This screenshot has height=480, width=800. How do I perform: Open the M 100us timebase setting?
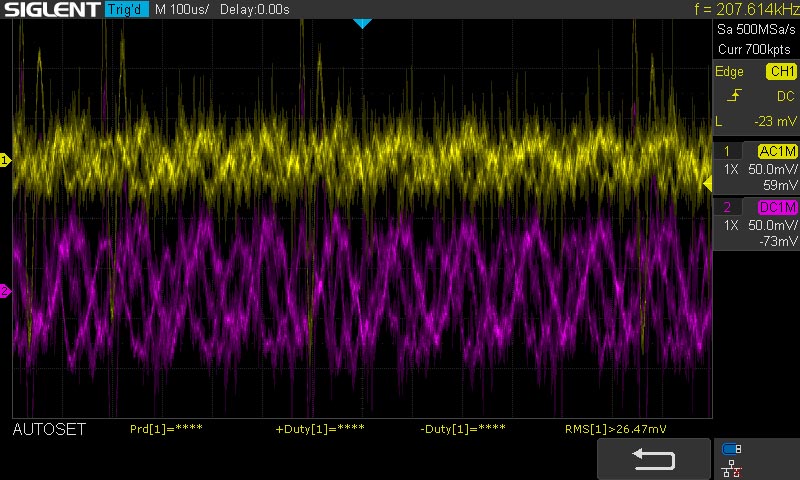182,9
